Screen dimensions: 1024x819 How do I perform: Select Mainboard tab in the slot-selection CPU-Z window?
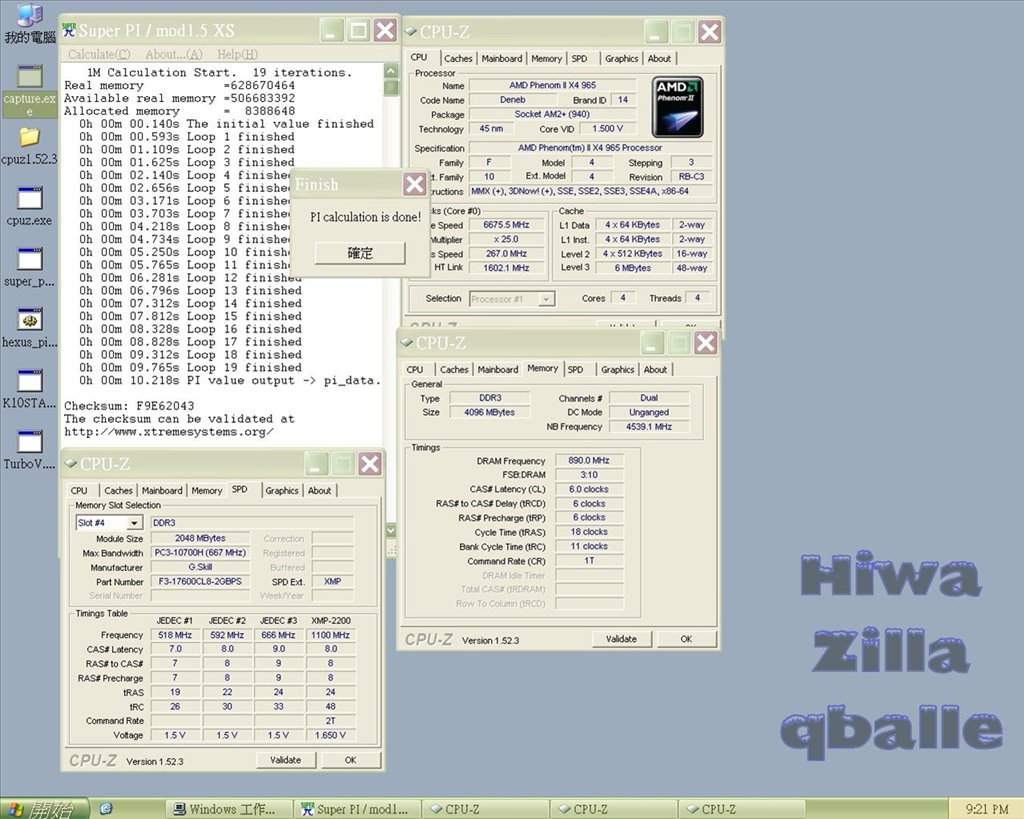click(x=162, y=490)
